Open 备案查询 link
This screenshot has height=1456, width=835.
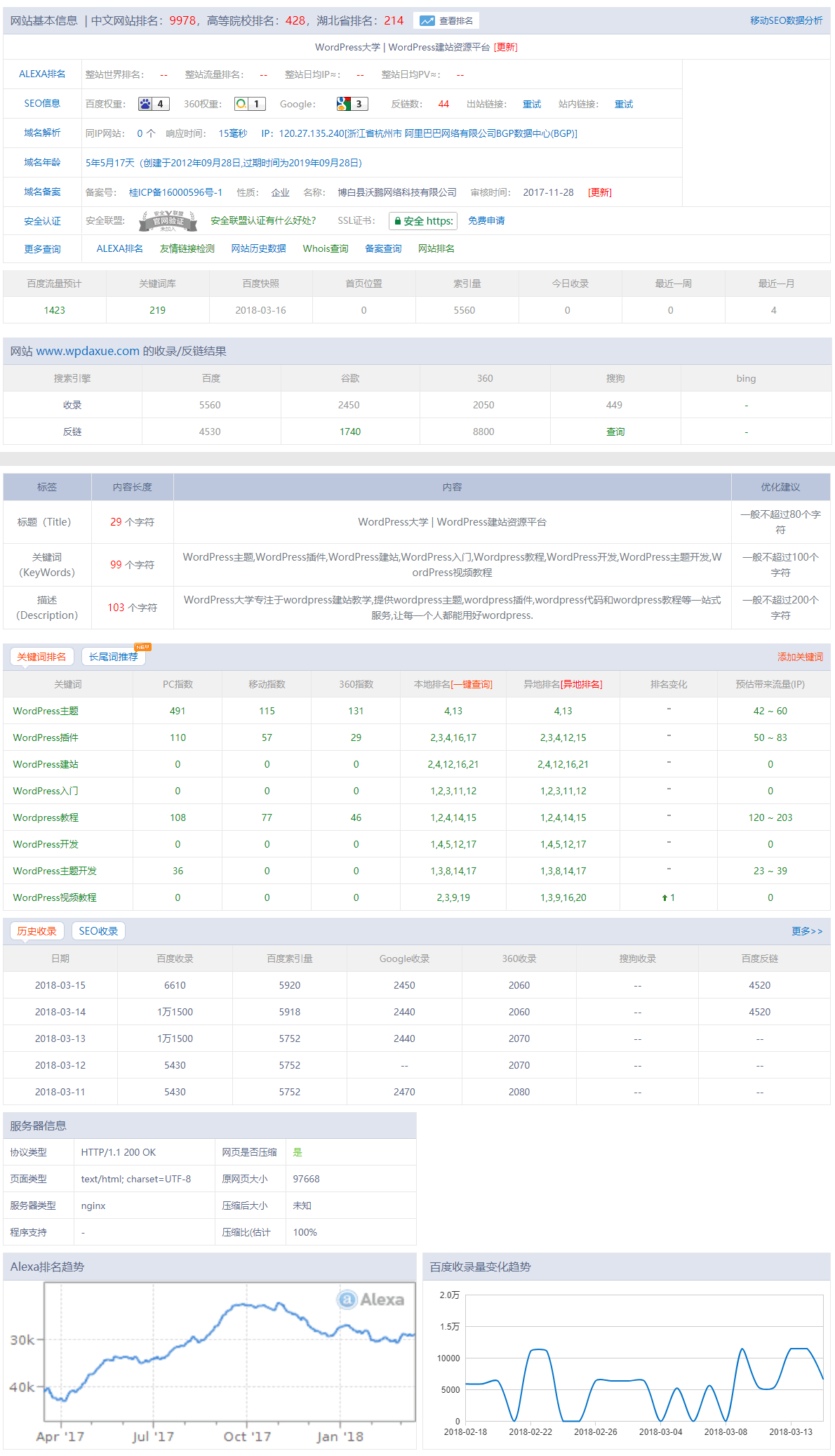click(383, 248)
